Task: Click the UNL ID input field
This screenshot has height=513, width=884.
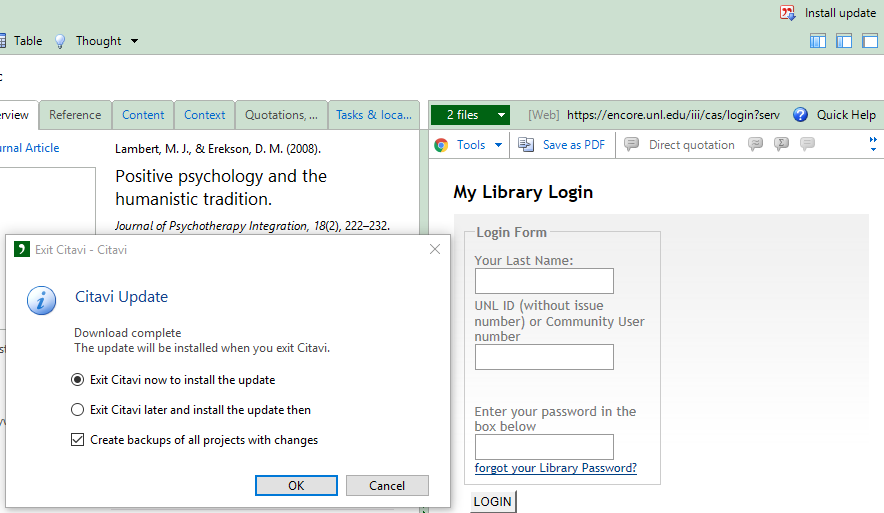Action: (544, 357)
